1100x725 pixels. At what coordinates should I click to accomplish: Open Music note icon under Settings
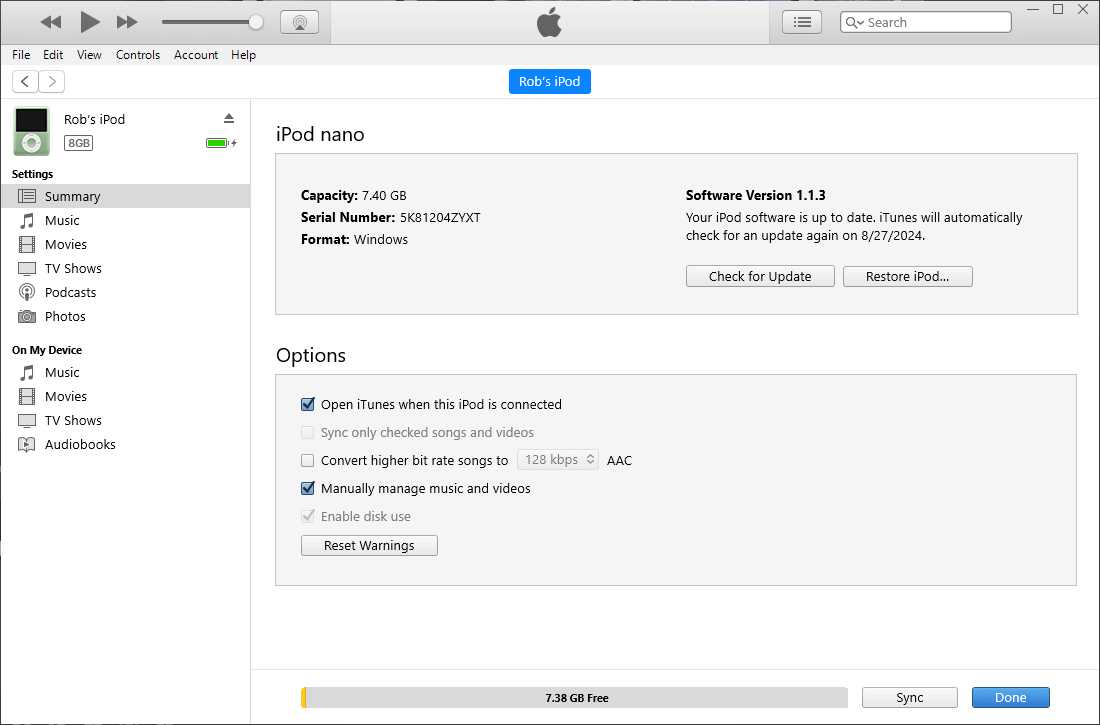click(x=27, y=220)
